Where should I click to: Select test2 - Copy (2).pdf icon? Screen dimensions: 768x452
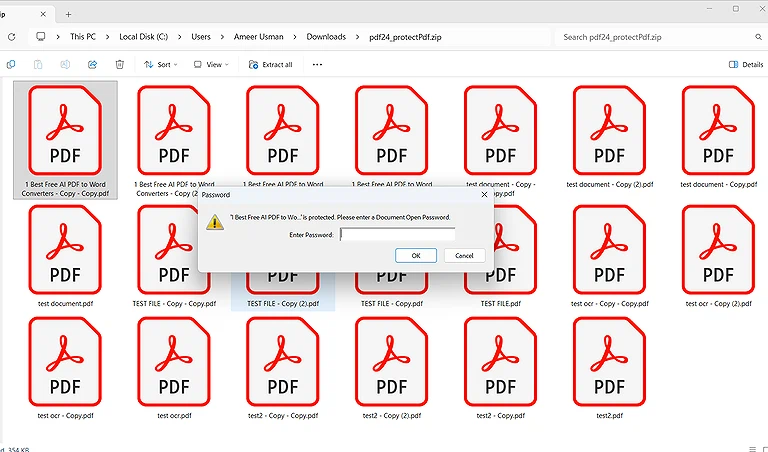pos(391,361)
